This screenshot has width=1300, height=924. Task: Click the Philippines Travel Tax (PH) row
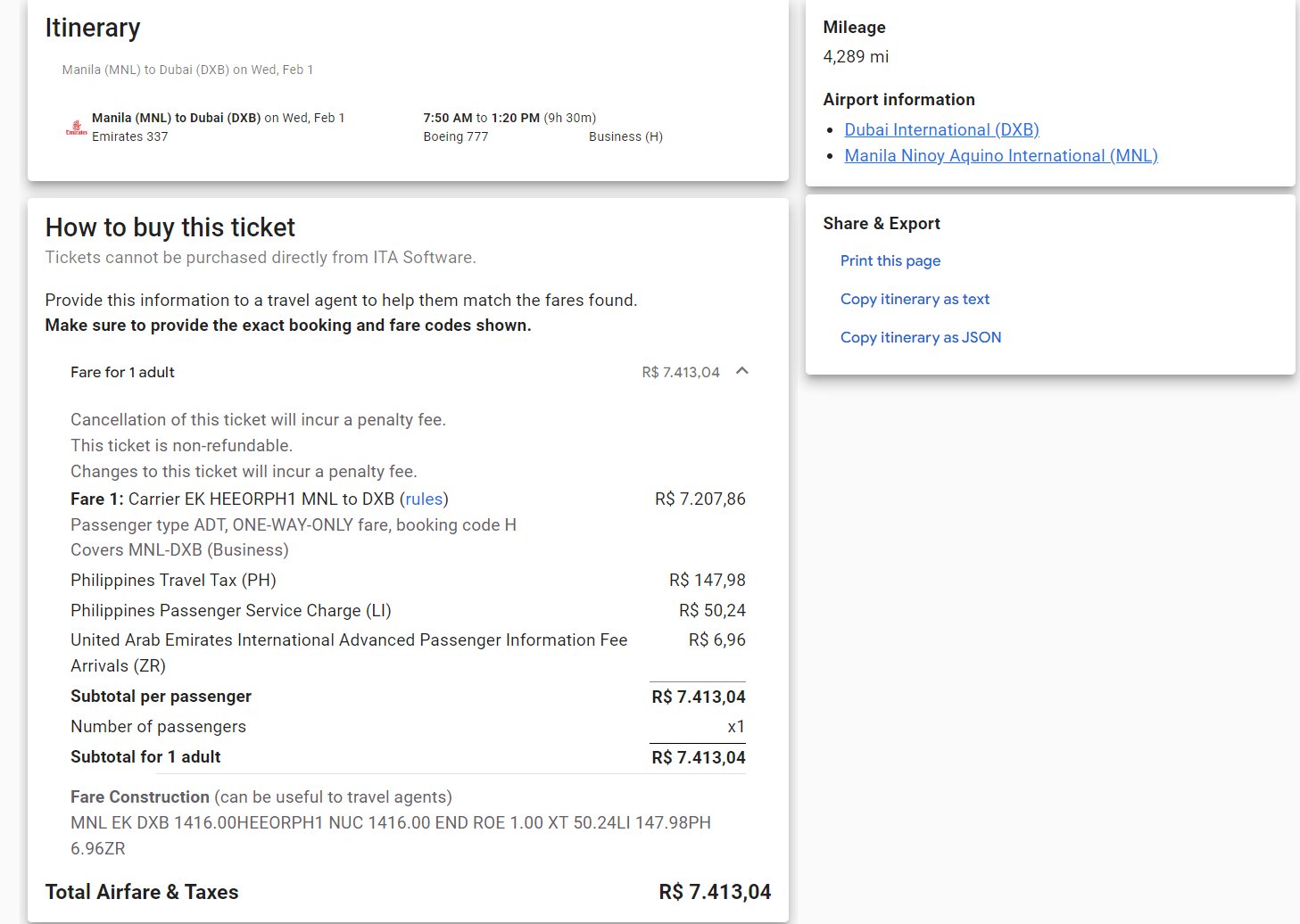(x=408, y=581)
